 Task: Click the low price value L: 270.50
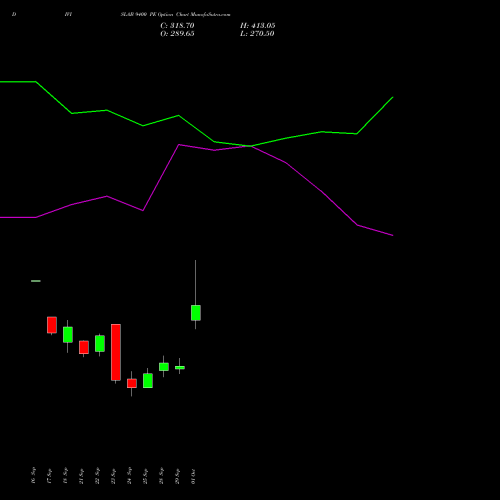point(257,34)
